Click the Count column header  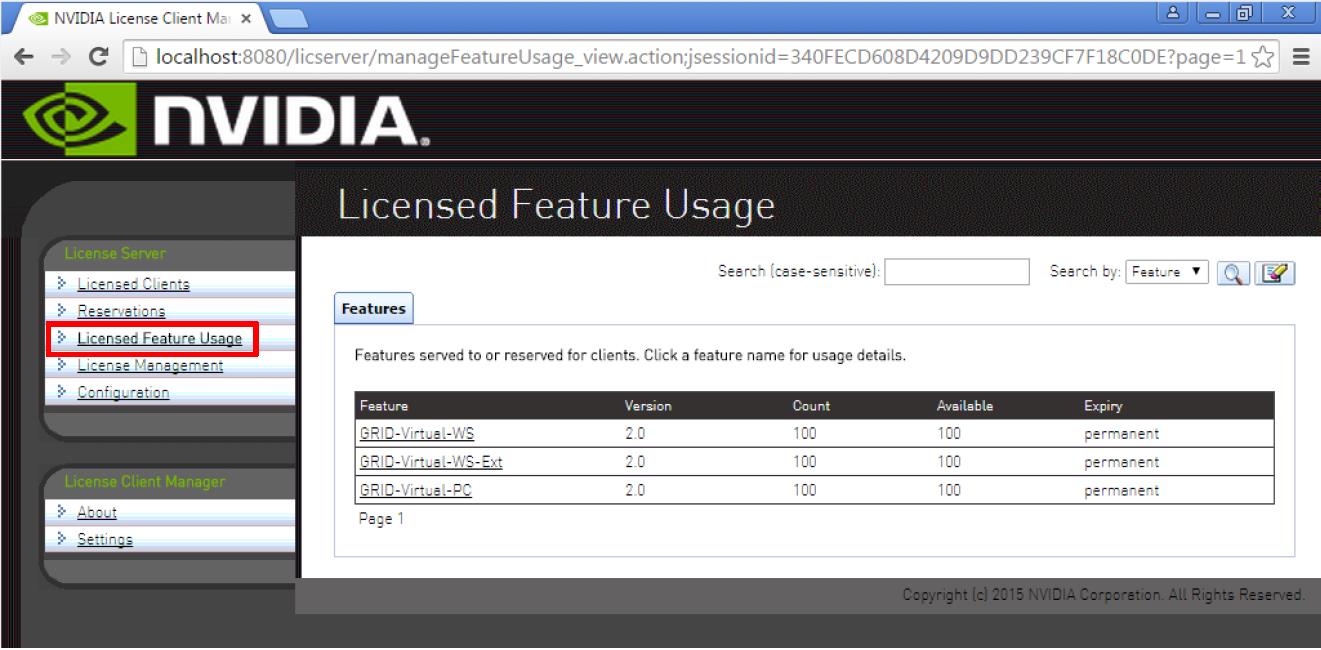(811, 406)
